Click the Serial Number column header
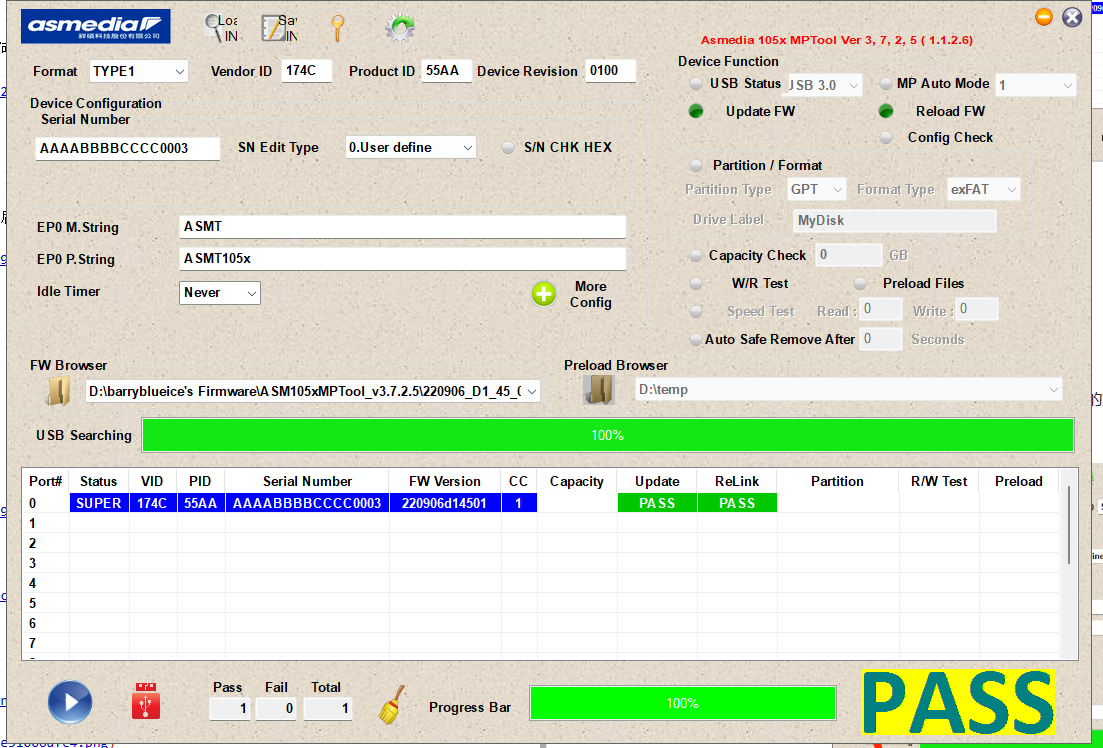This screenshot has width=1103, height=748. [x=307, y=481]
